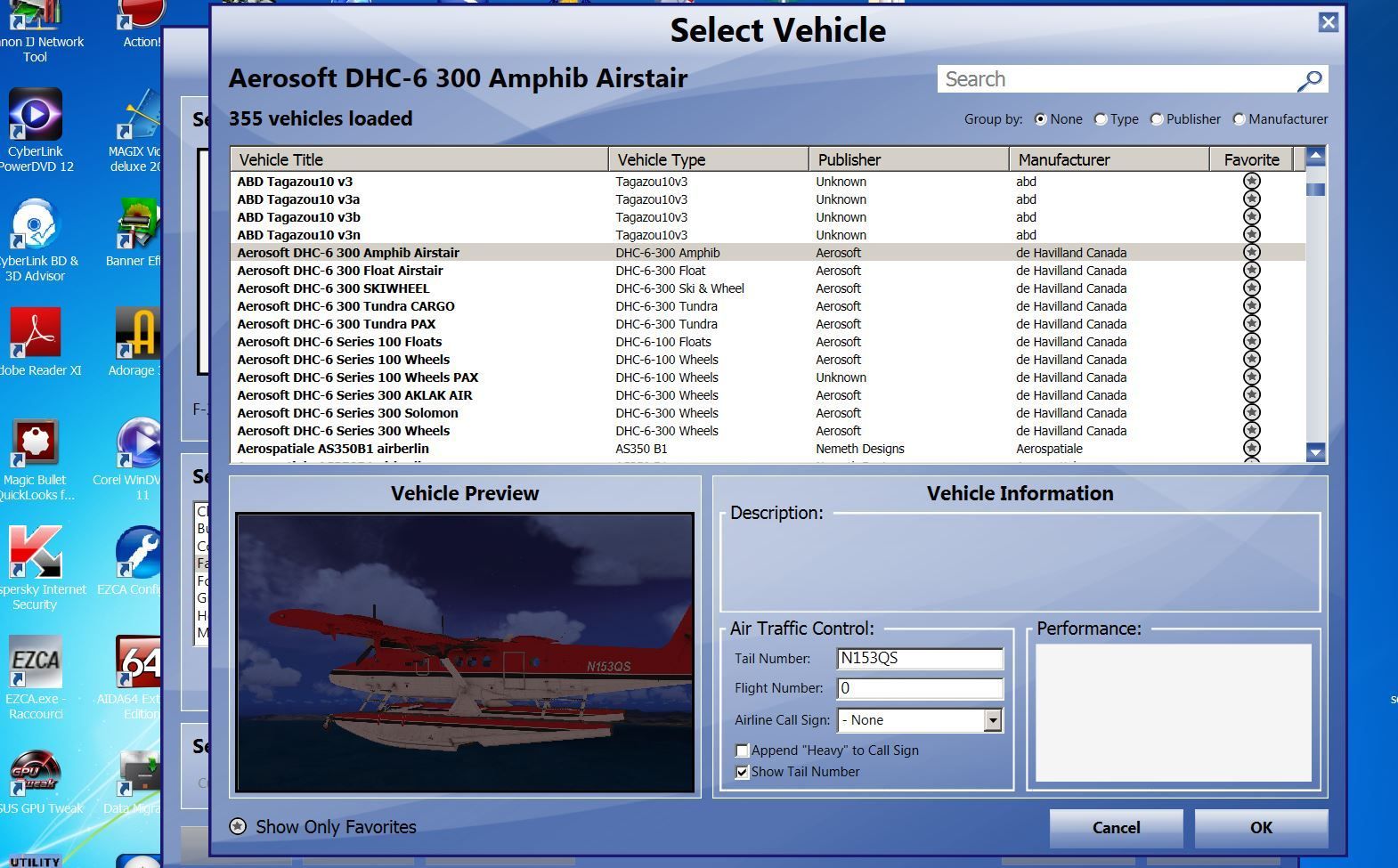The height and width of the screenshot is (868, 1398).
Task: Favorite the Aerospatiale AS350B1 airberlin star
Action: tap(1251, 448)
